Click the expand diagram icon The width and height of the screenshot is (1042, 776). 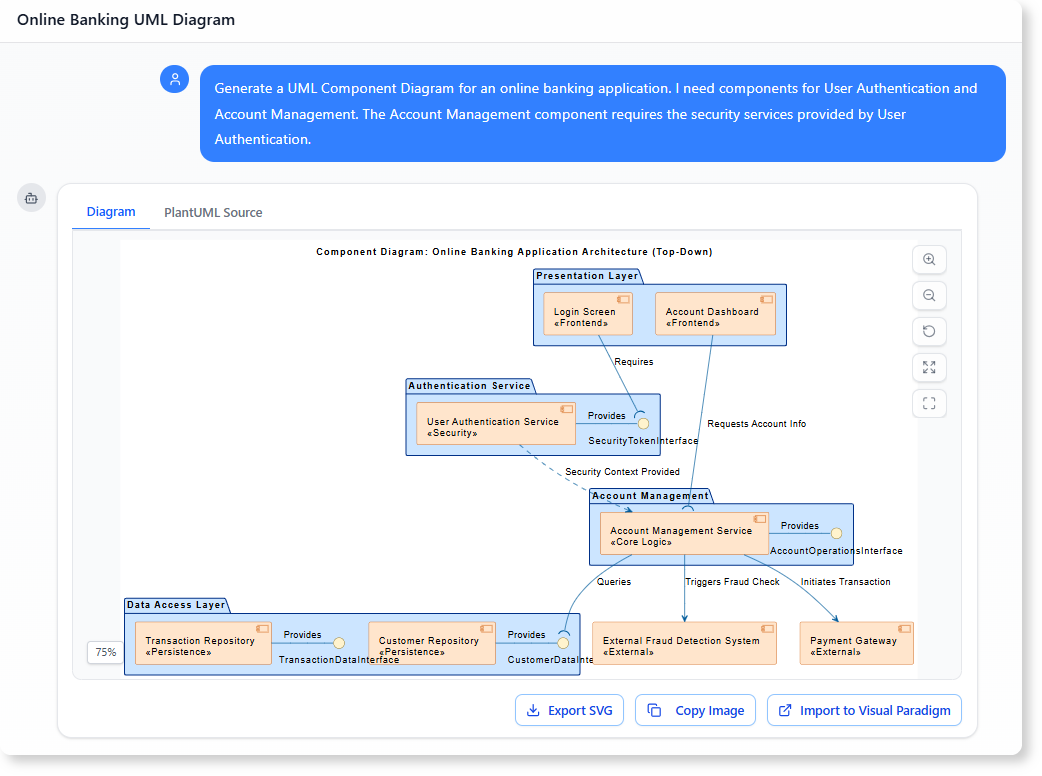(x=929, y=367)
